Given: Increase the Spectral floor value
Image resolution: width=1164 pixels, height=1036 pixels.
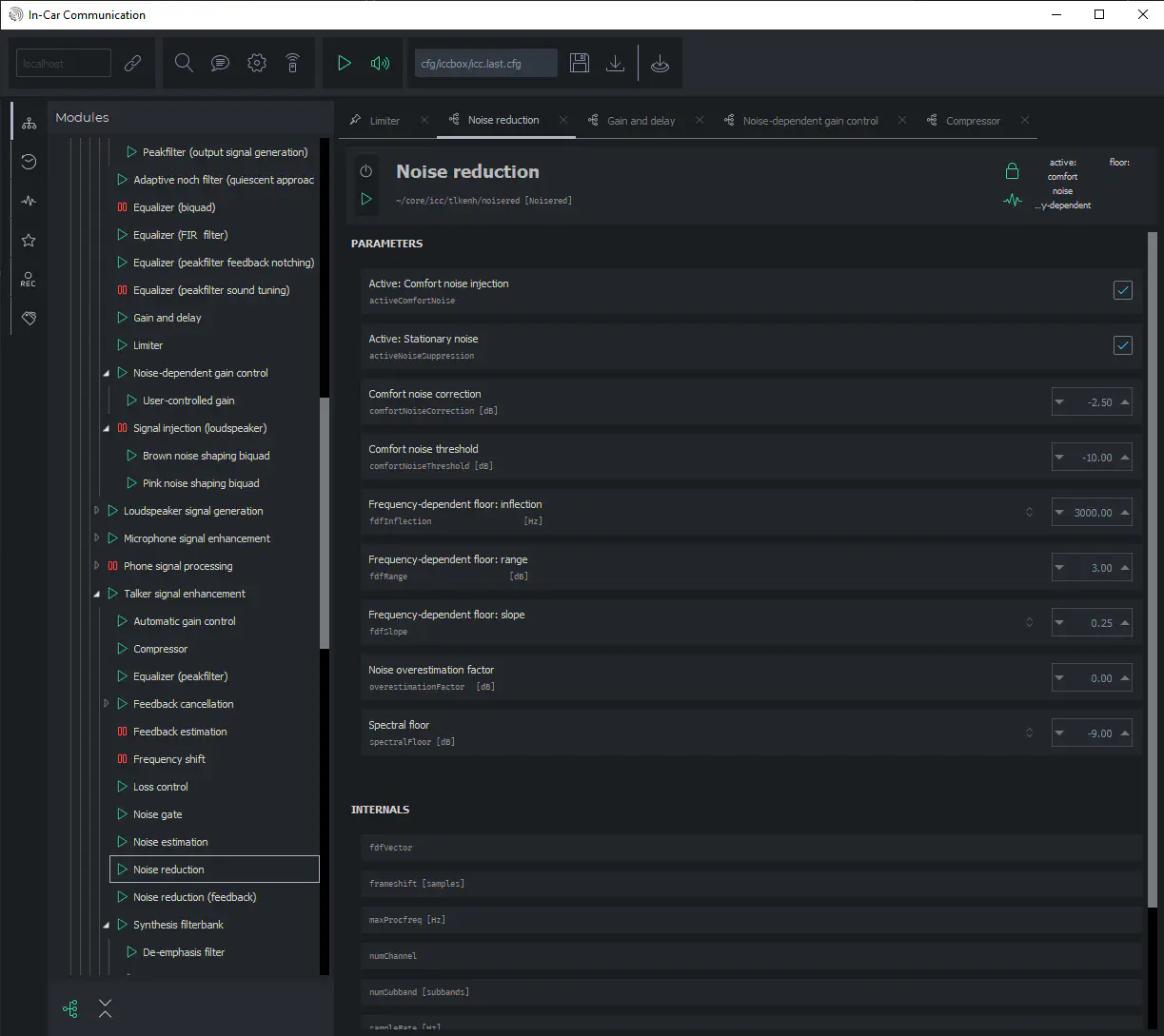Looking at the screenshot, I should click(x=1125, y=733).
